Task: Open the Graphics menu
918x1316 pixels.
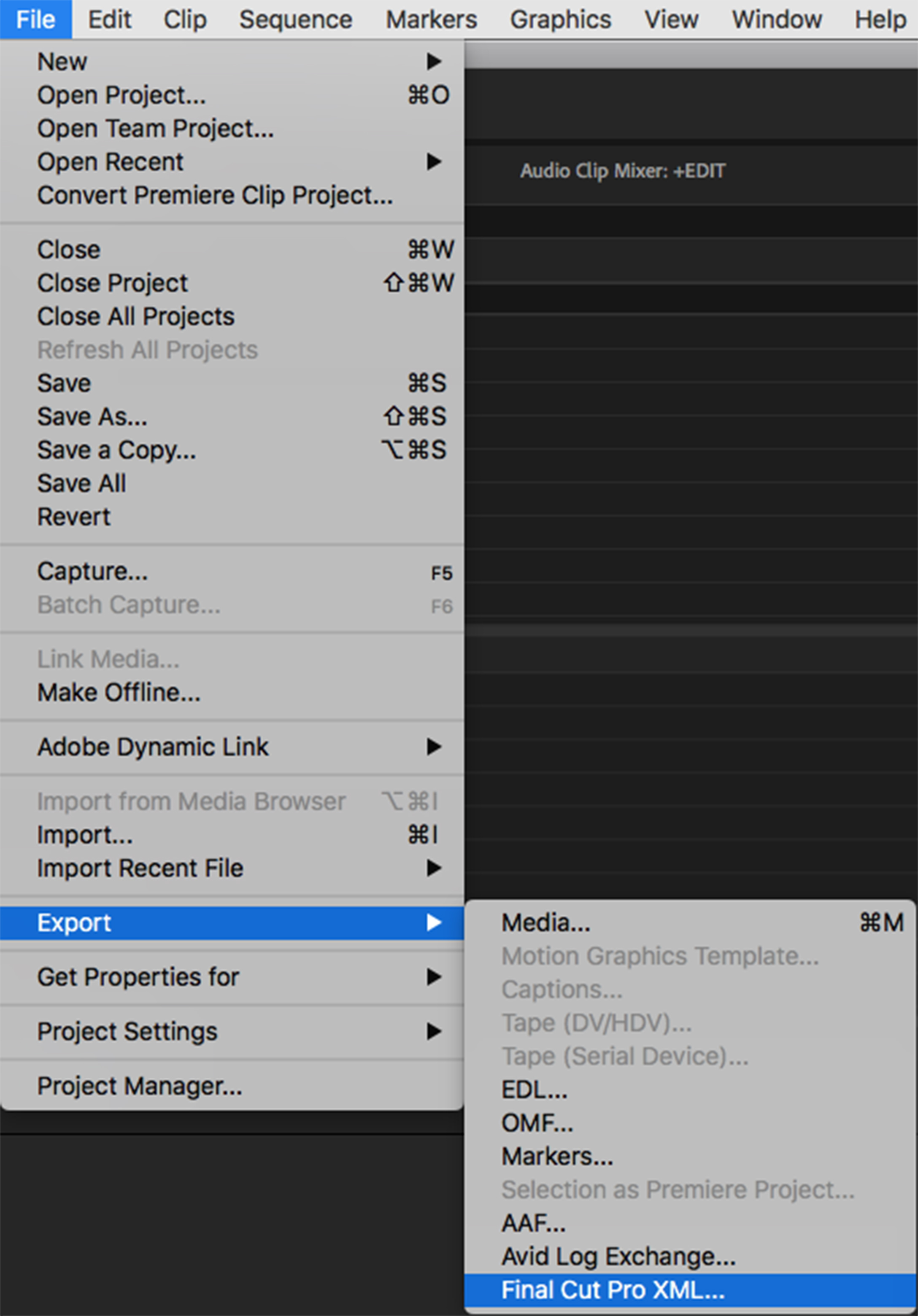Action: 560,19
